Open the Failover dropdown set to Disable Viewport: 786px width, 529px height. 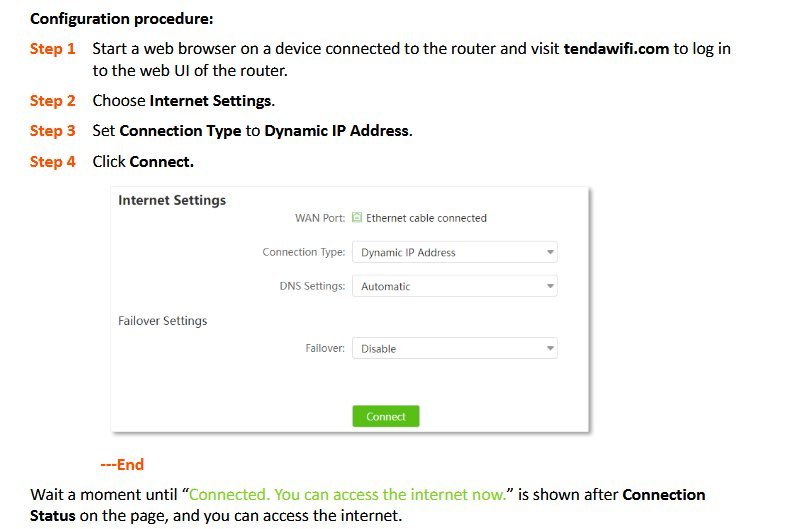tap(454, 349)
